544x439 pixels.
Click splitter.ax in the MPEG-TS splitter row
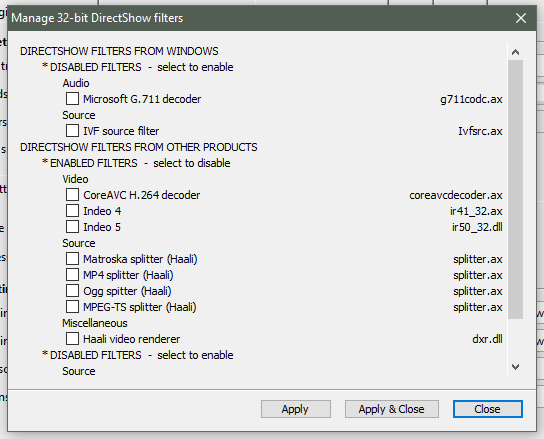478,307
